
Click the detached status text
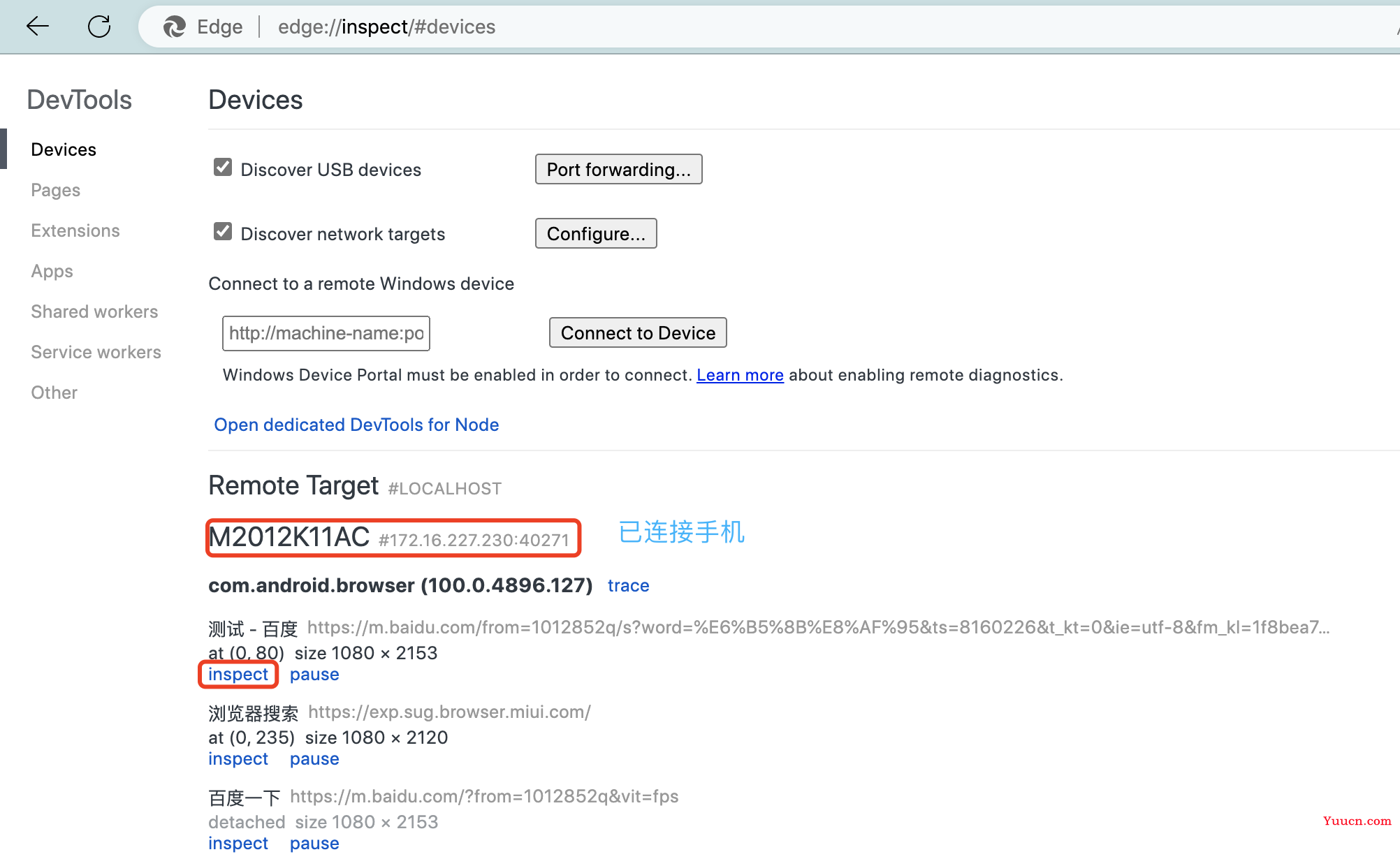[x=247, y=822]
